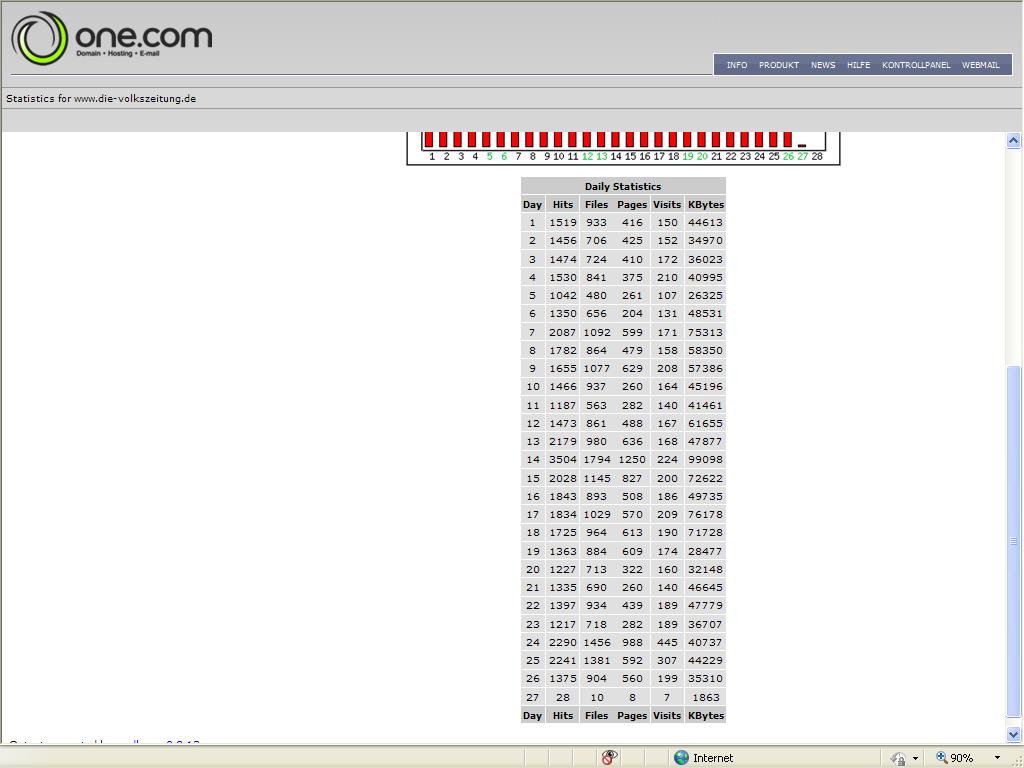Image resolution: width=1024 pixels, height=768 pixels.
Task: Go to KONTROLLPANEL in navigation bar
Action: tap(916, 65)
